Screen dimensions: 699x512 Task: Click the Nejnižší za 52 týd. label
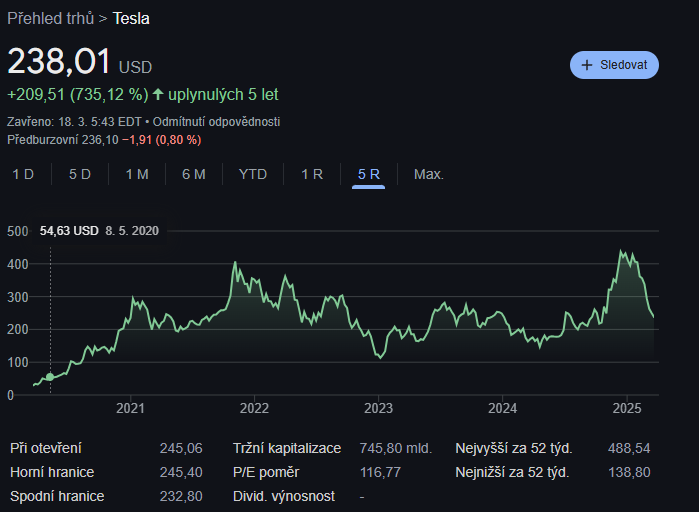click(512, 472)
